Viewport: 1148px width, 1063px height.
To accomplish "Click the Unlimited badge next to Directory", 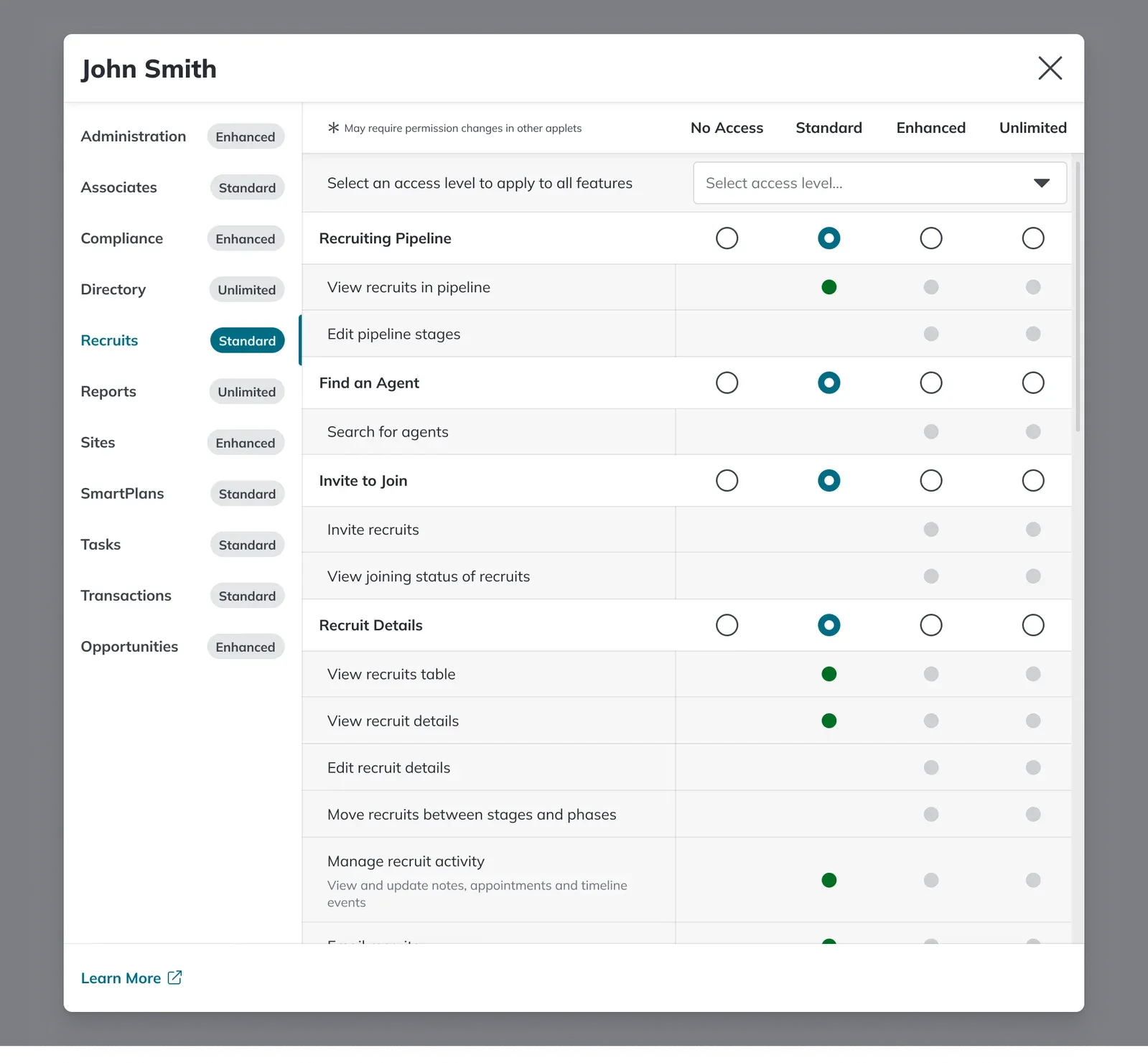I will pos(247,289).
